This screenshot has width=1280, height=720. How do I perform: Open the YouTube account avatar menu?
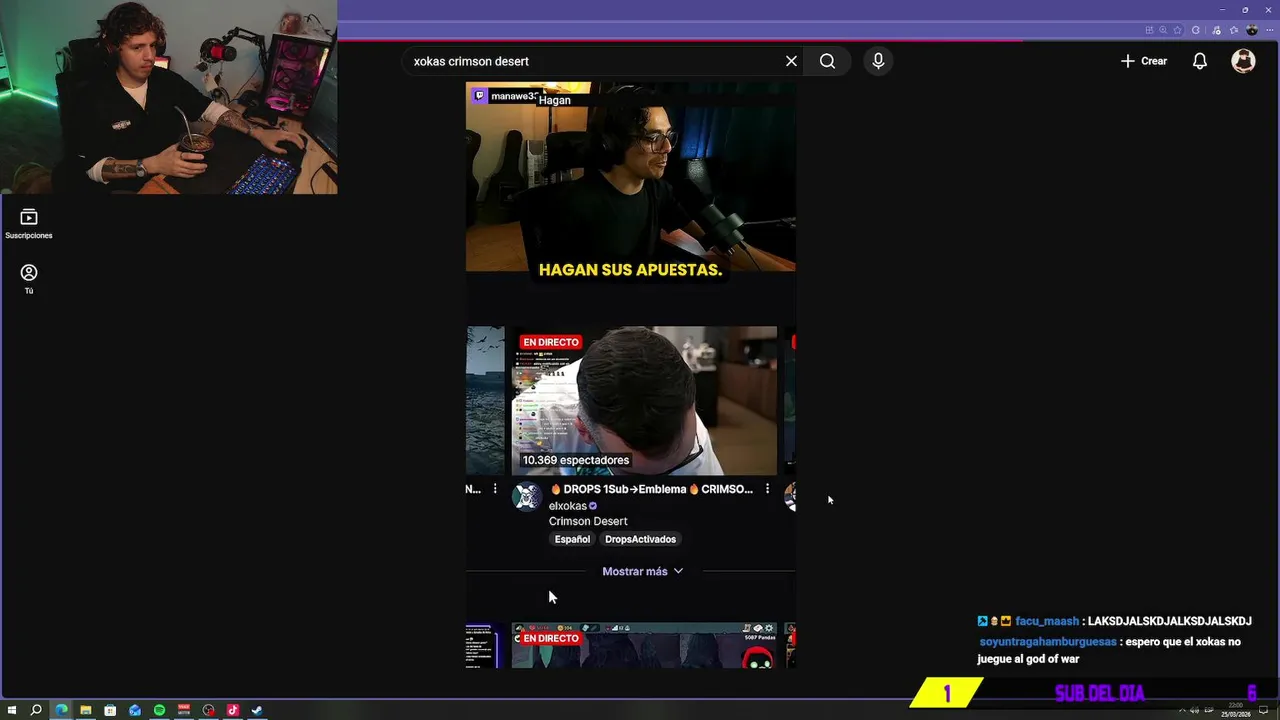click(x=1243, y=61)
